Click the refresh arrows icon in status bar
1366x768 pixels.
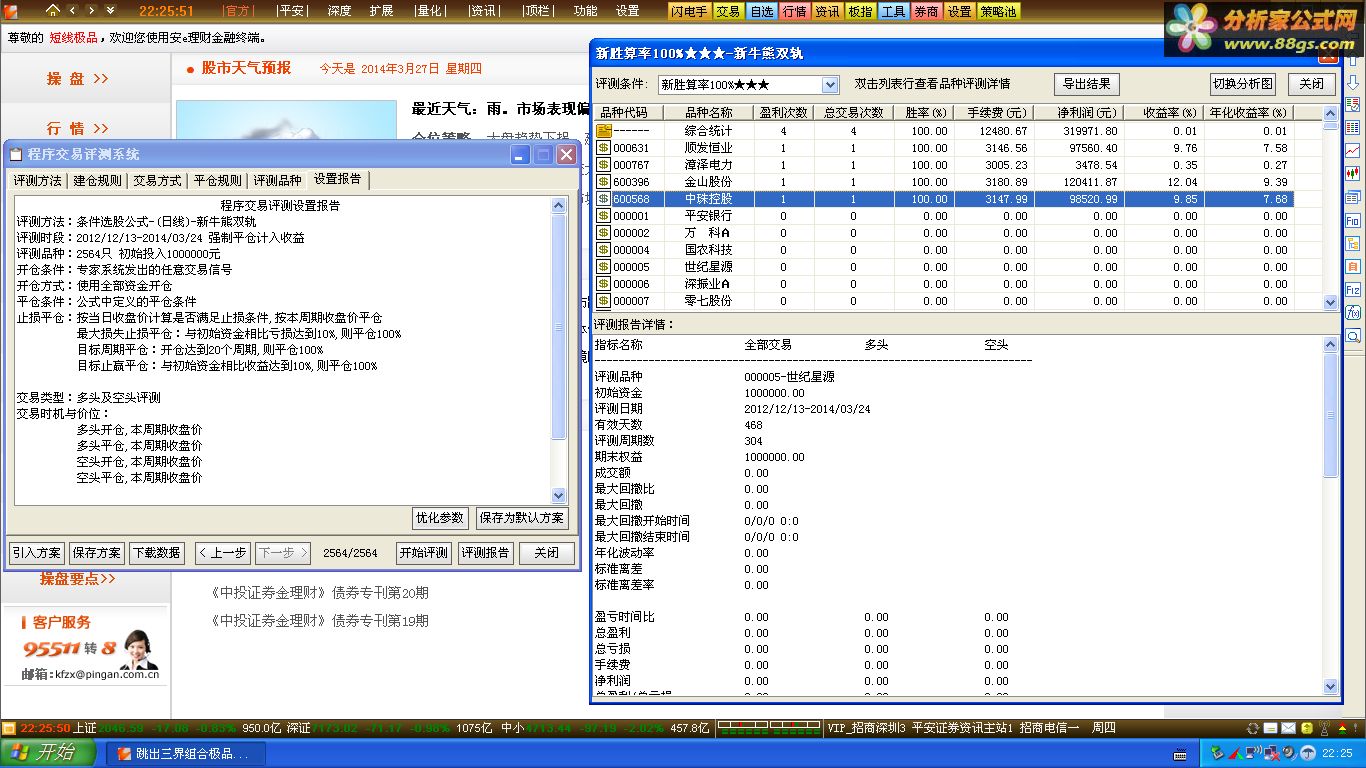point(1253,728)
